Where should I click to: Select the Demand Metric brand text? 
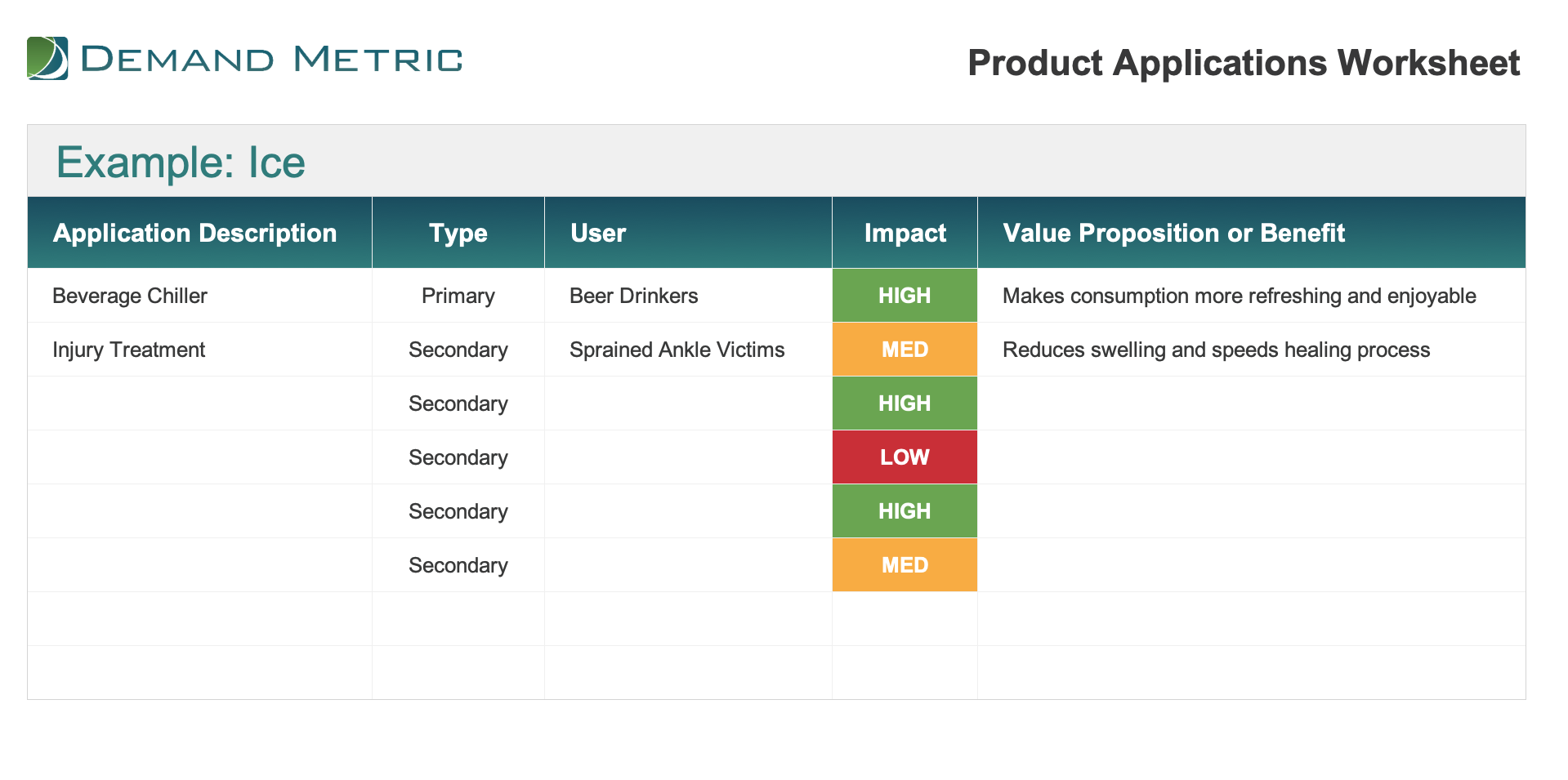[272, 60]
